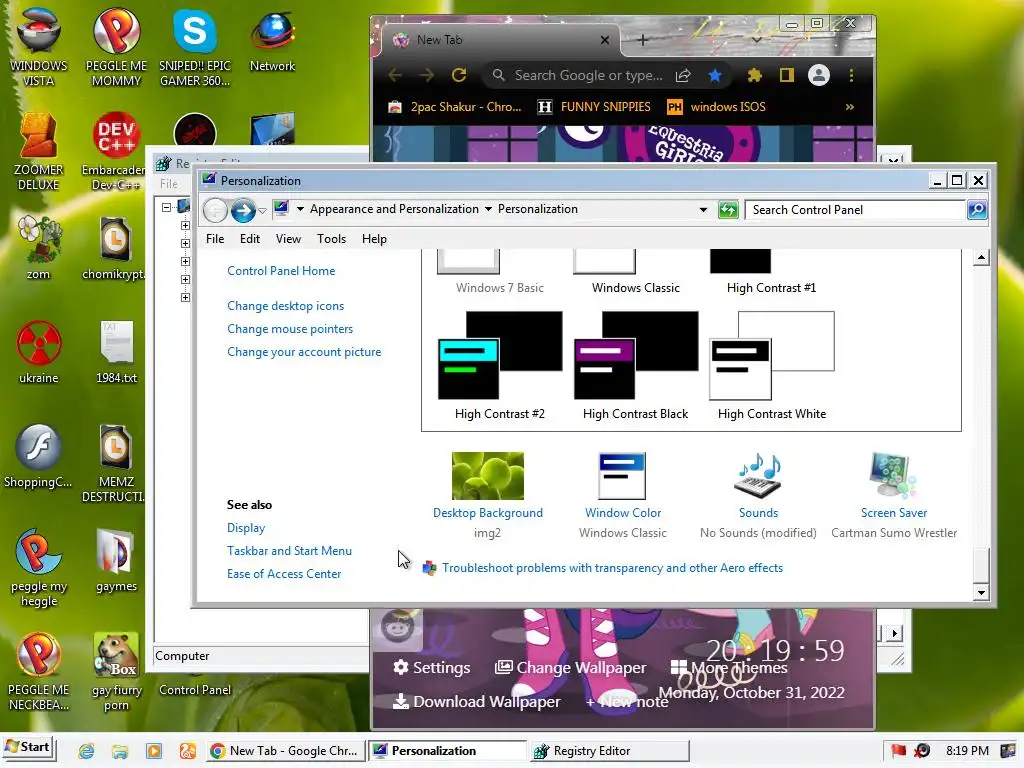Image resolution: width=1024 pixels, height=768 pixels.
Task: Open the File menu in Personalization
Action: 215,239
